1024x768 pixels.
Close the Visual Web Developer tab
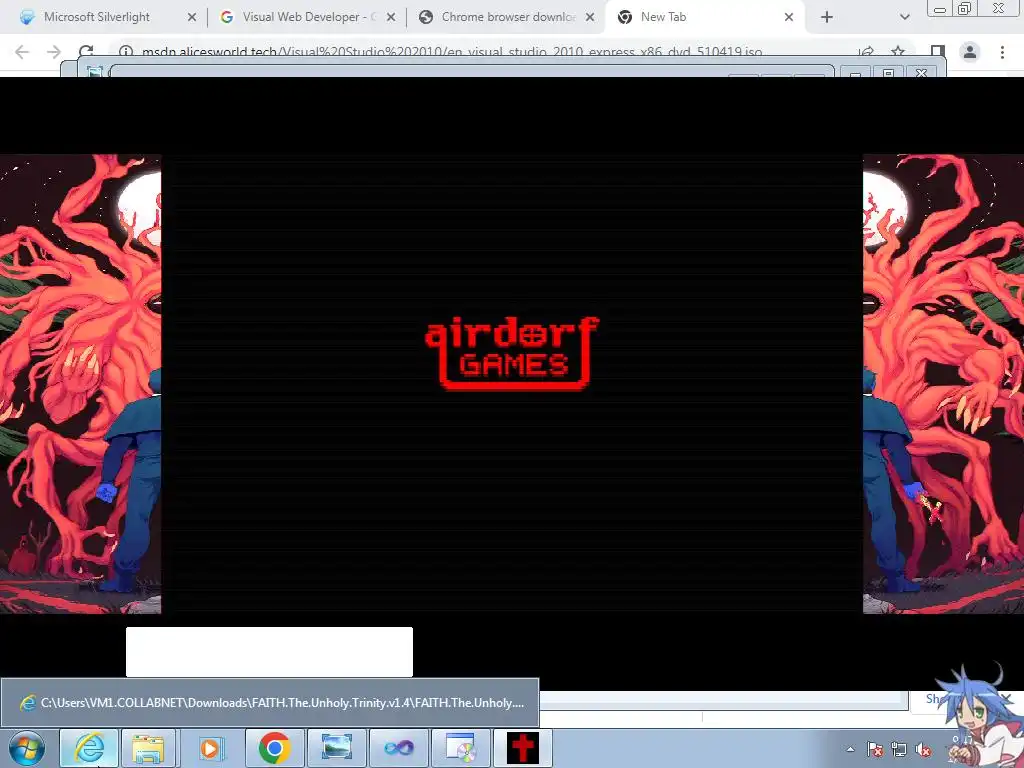[391, 18]
